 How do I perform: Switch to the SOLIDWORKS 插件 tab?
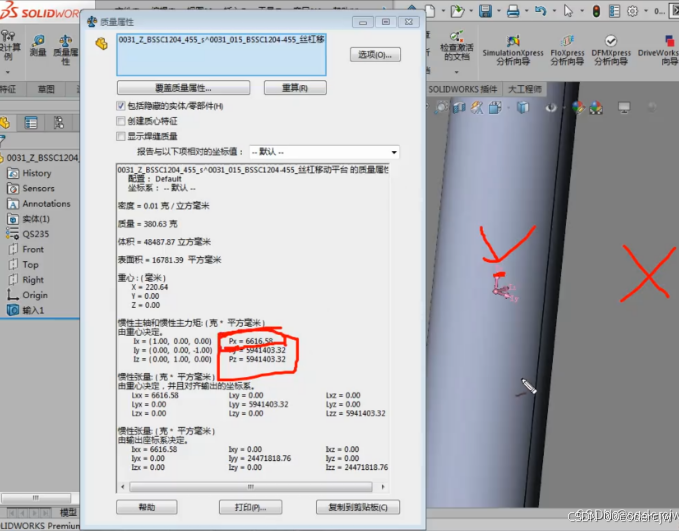[462, 89]
